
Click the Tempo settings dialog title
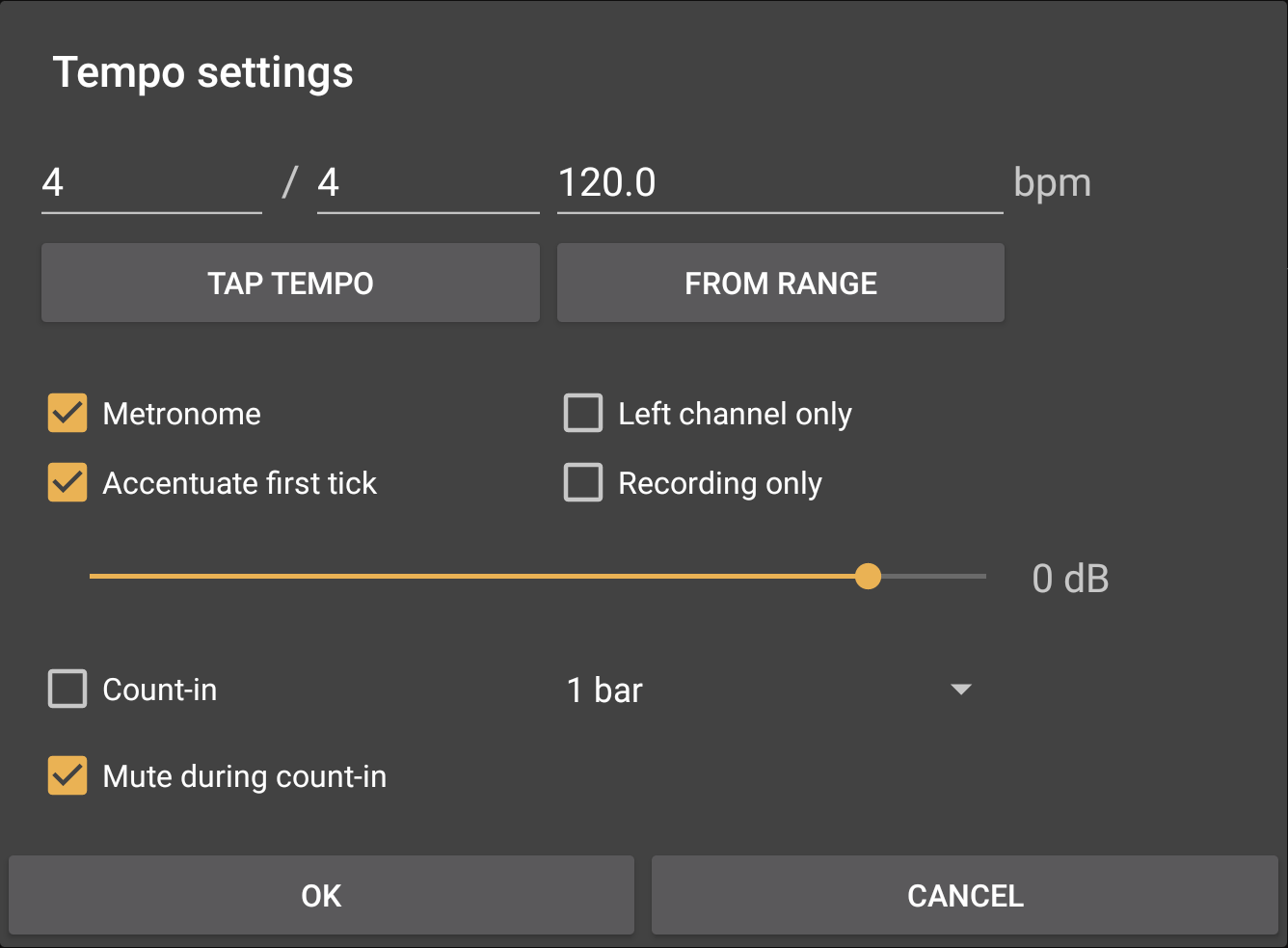tap(202, 72)
